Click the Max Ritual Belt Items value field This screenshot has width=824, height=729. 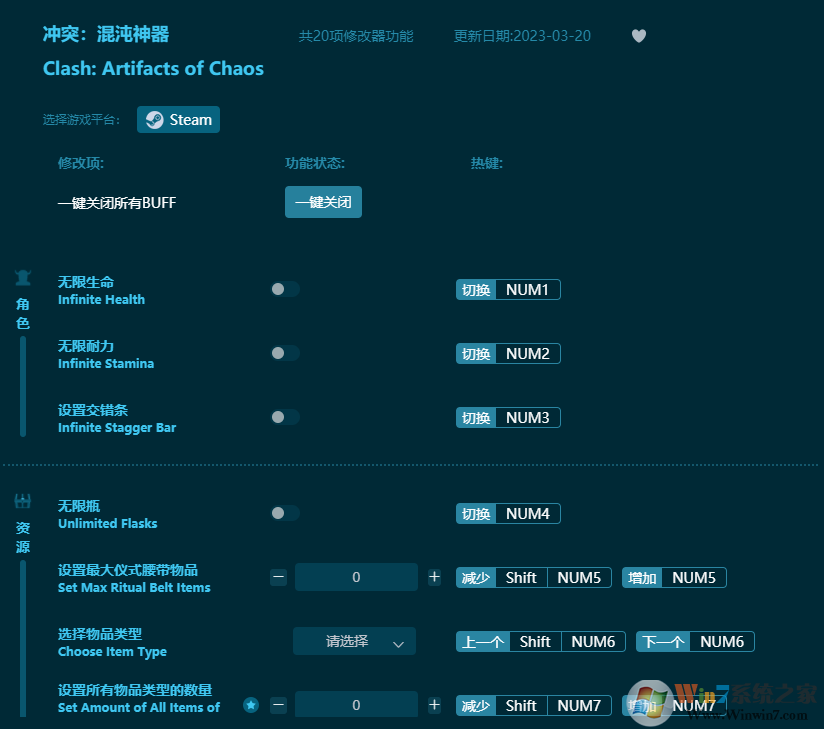click(x=356, y=577)
